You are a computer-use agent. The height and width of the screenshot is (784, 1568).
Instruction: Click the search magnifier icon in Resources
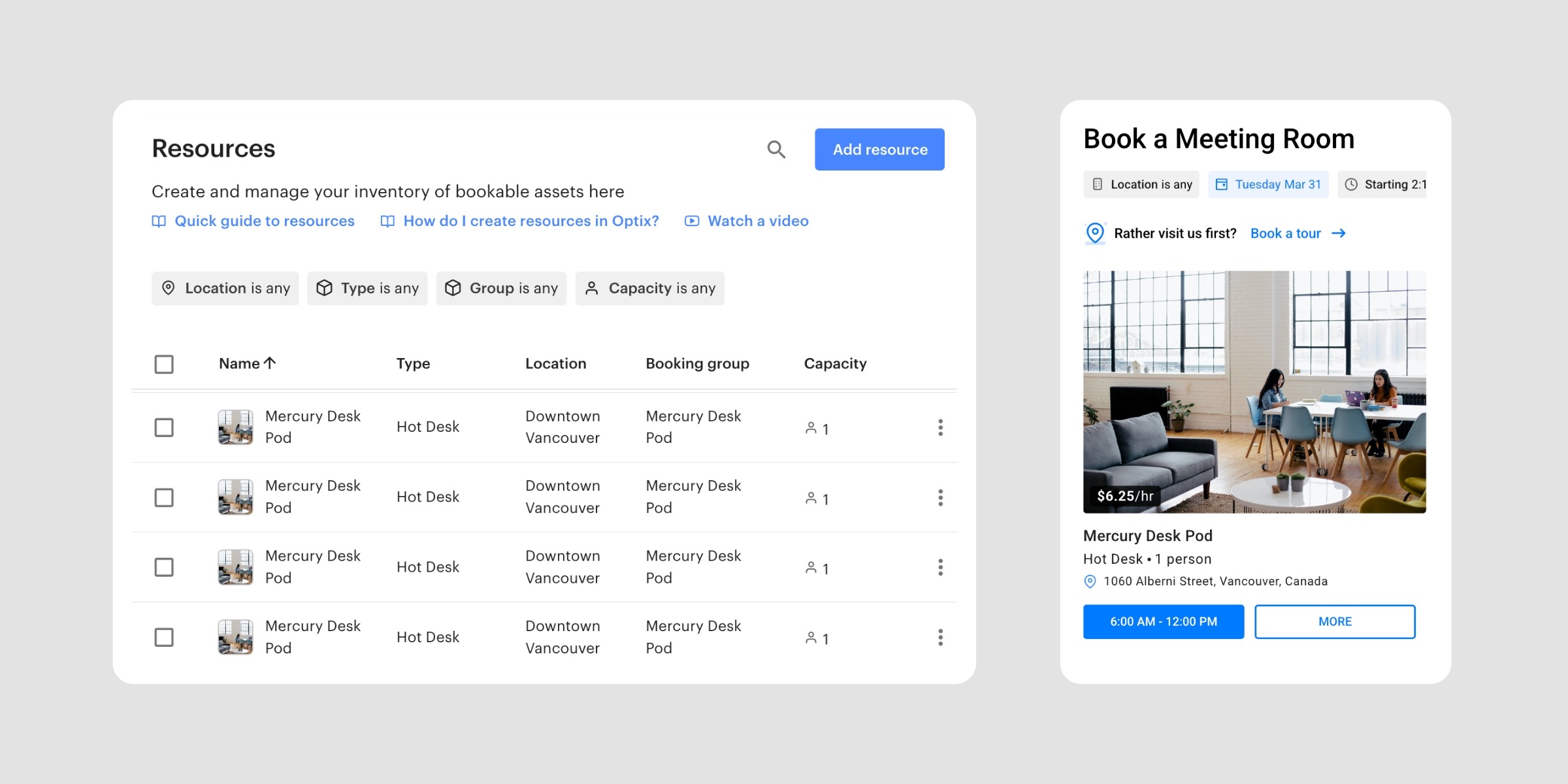click(776, 150)
